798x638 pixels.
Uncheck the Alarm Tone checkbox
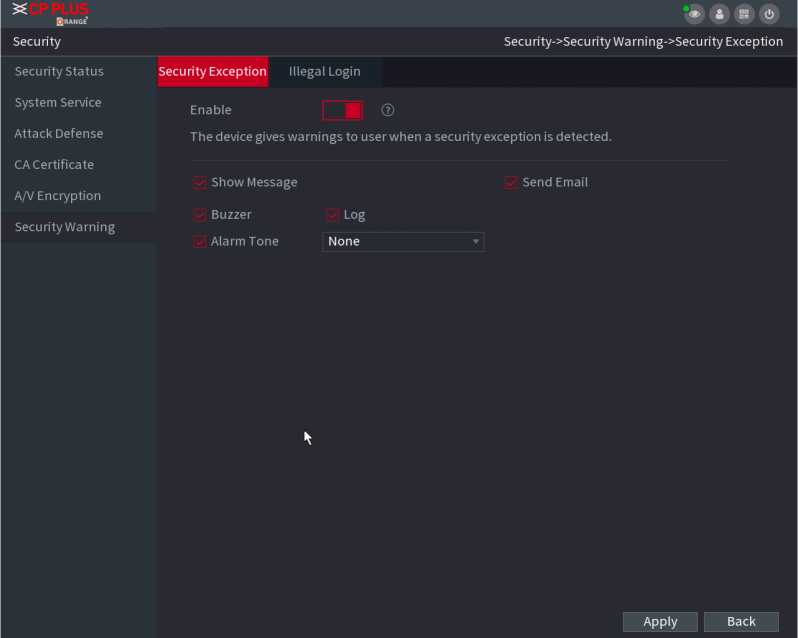200,242
